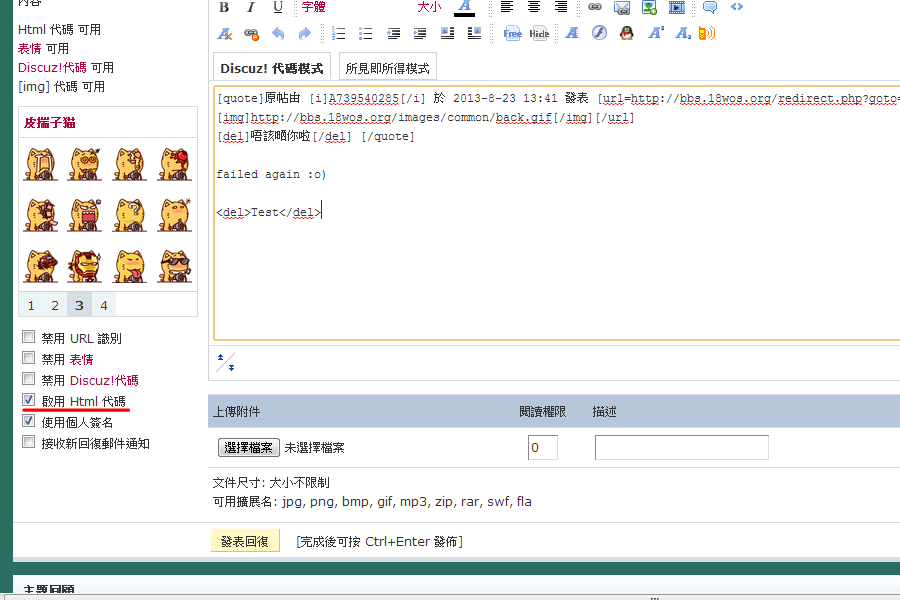Screen dimensions: 900x600
Task: Open the red Discuz!代碼 link beside 禁用 checkbox
Action: click(104, 380)
